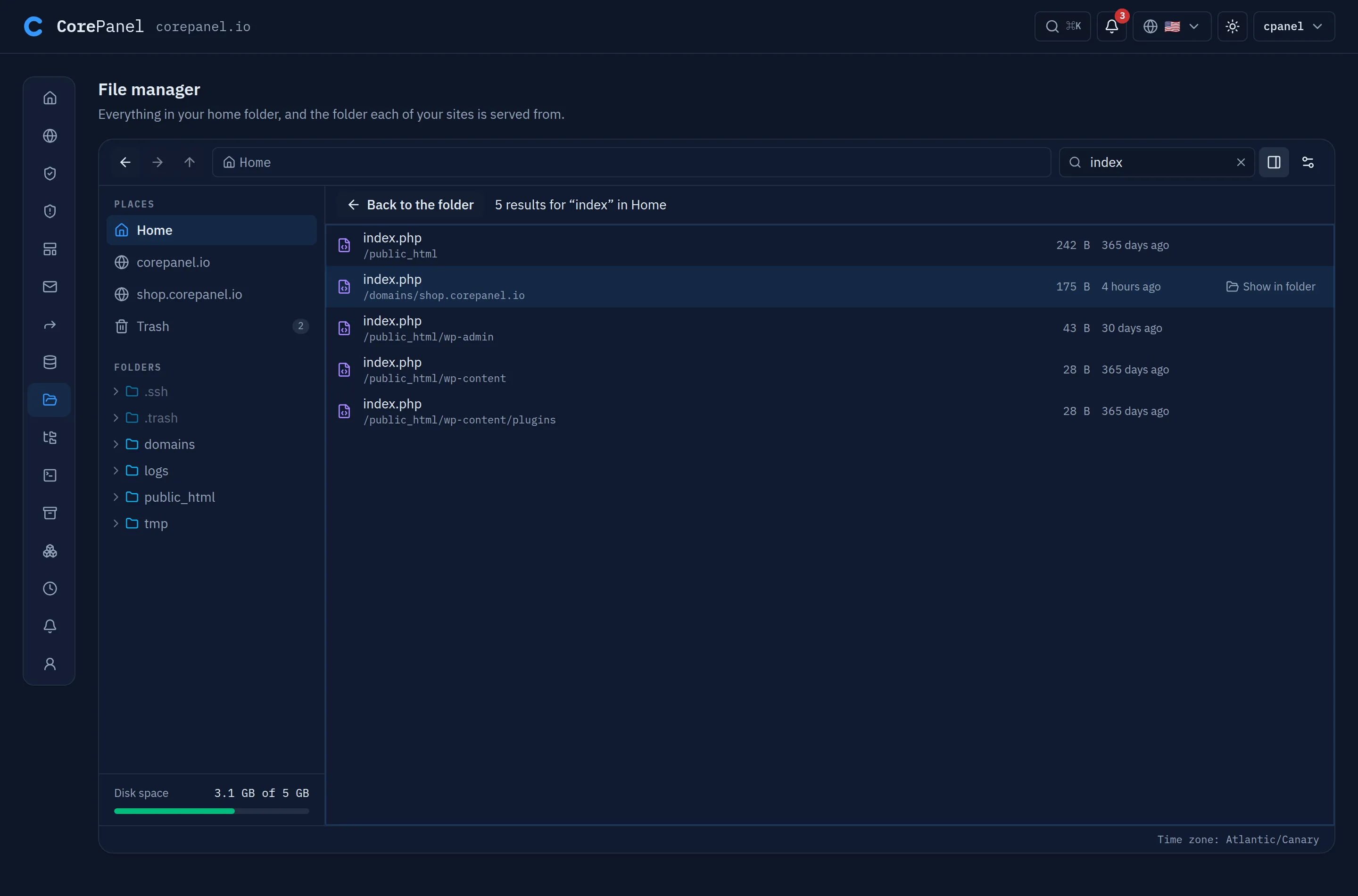Click Back to the folder

pyautogui.click(x=410, y=205)
